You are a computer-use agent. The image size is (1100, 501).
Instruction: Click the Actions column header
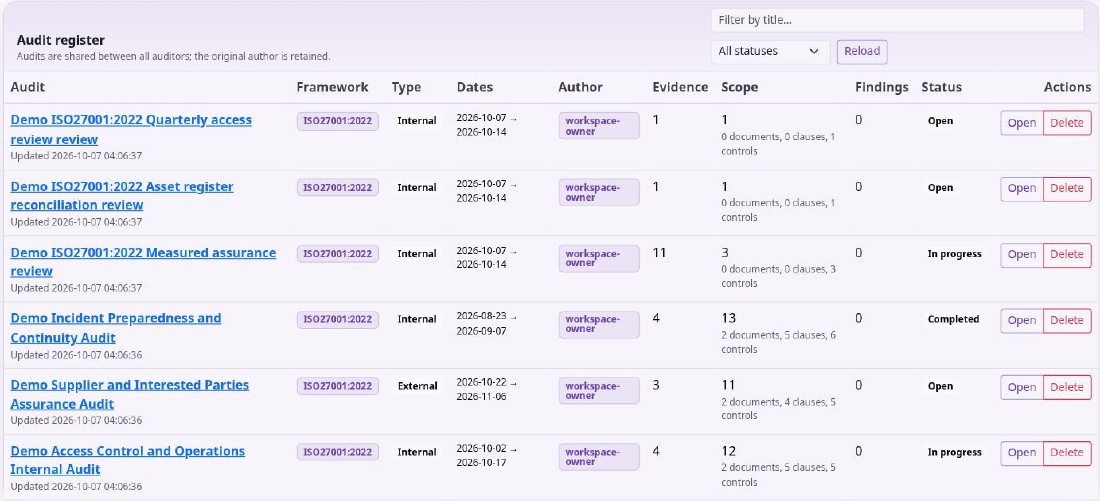[1068, 87]
